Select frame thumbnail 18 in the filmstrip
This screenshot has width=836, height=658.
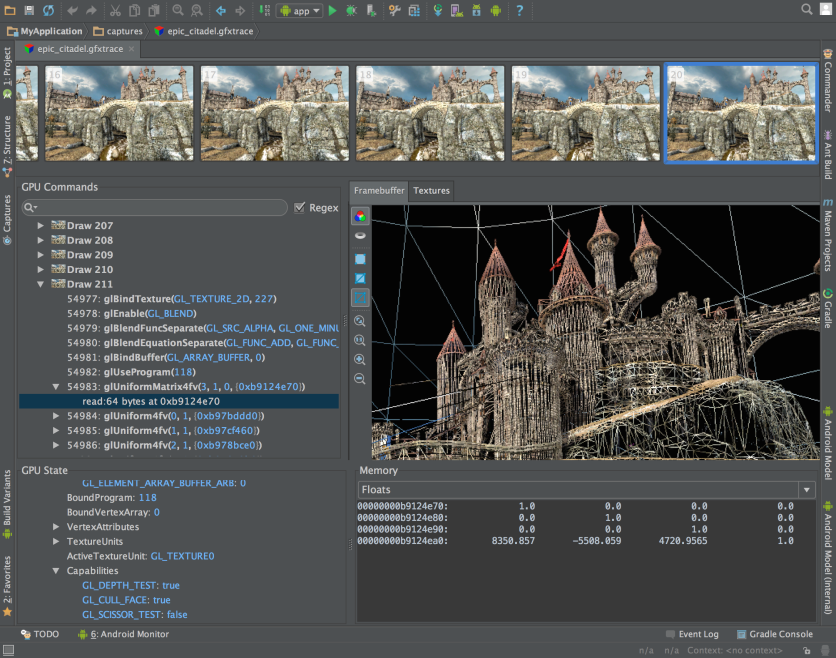coord(430,112)
